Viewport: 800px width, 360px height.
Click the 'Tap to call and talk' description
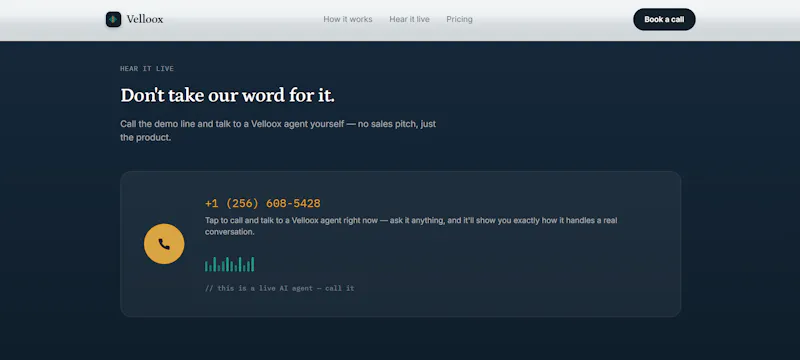(411, 226)
